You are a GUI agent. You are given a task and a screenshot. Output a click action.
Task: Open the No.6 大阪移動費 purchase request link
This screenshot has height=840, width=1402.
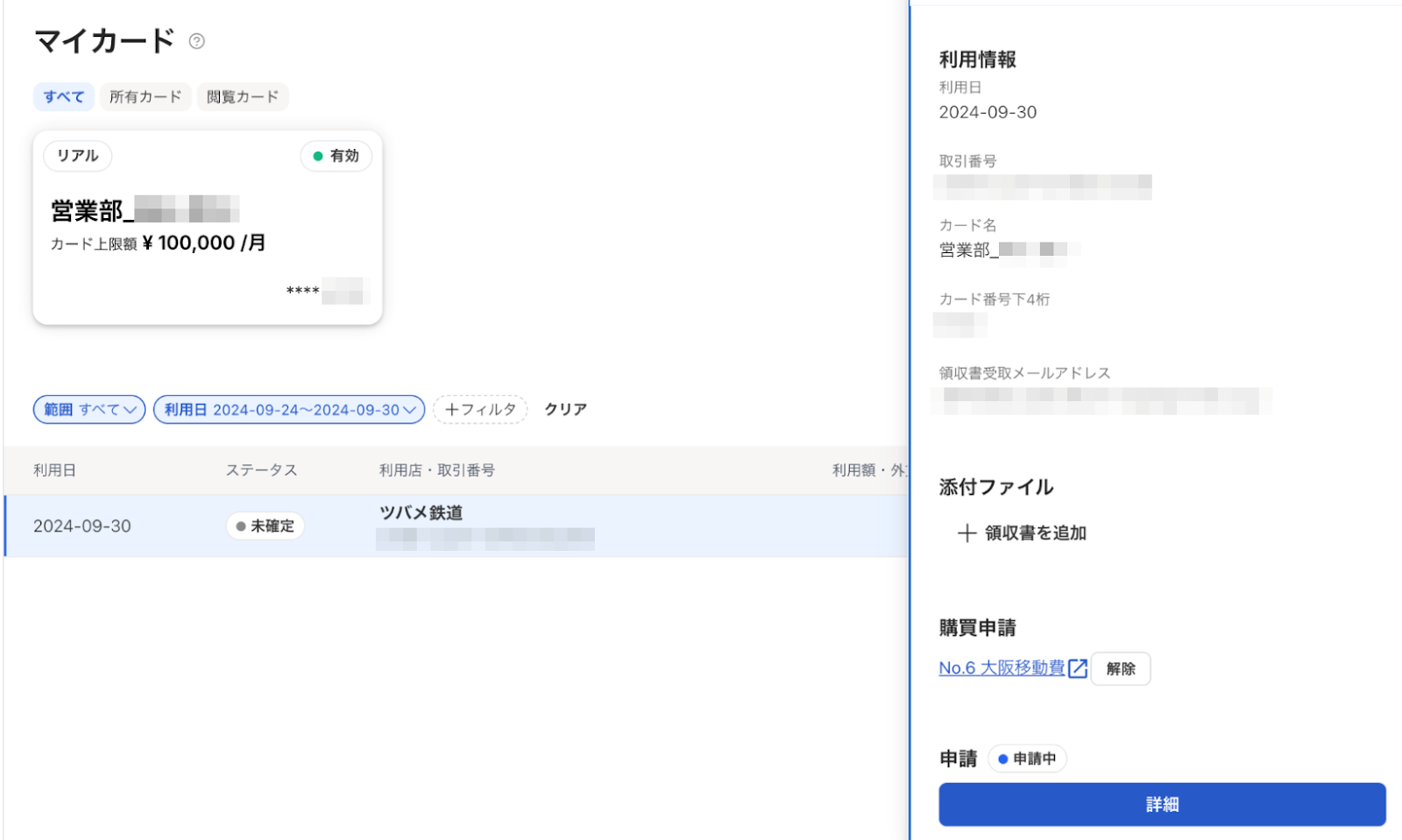tap(1002, 668)
